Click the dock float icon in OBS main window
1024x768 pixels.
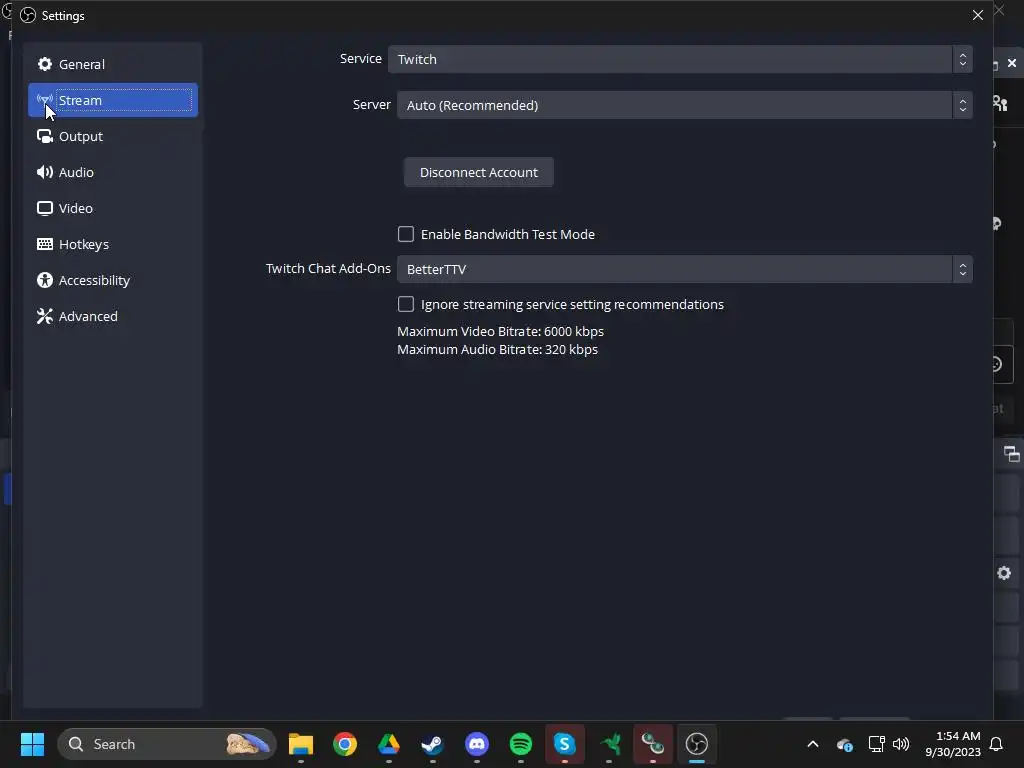tap(1011, 453)
